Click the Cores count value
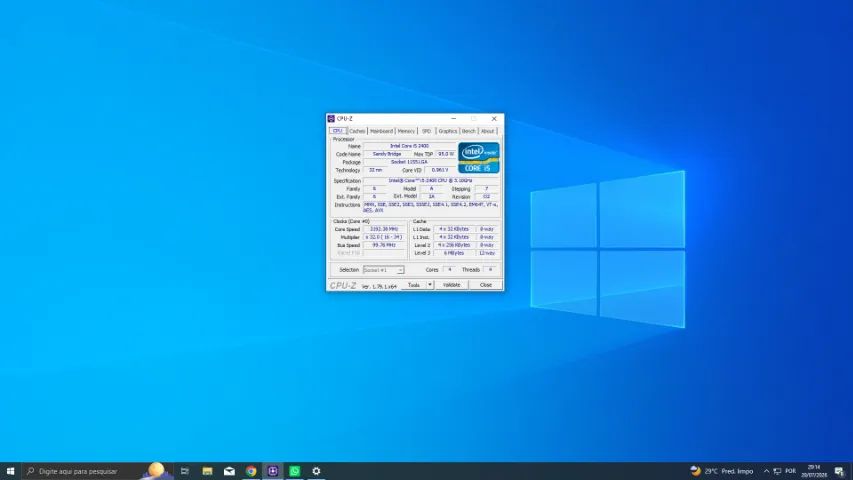Viewport: 853px width, 480px height. point(449,269)
